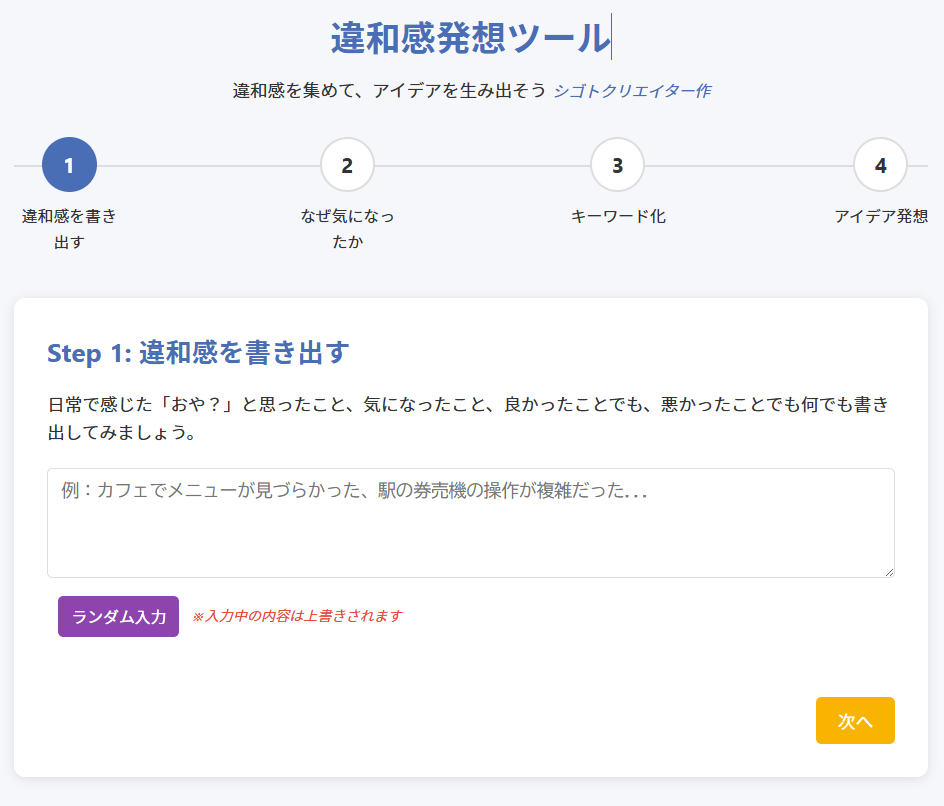The width and height of the screenshot is (944, 806).
Task: Go to the step 4 numbered circle
Action: click(880, 165)
